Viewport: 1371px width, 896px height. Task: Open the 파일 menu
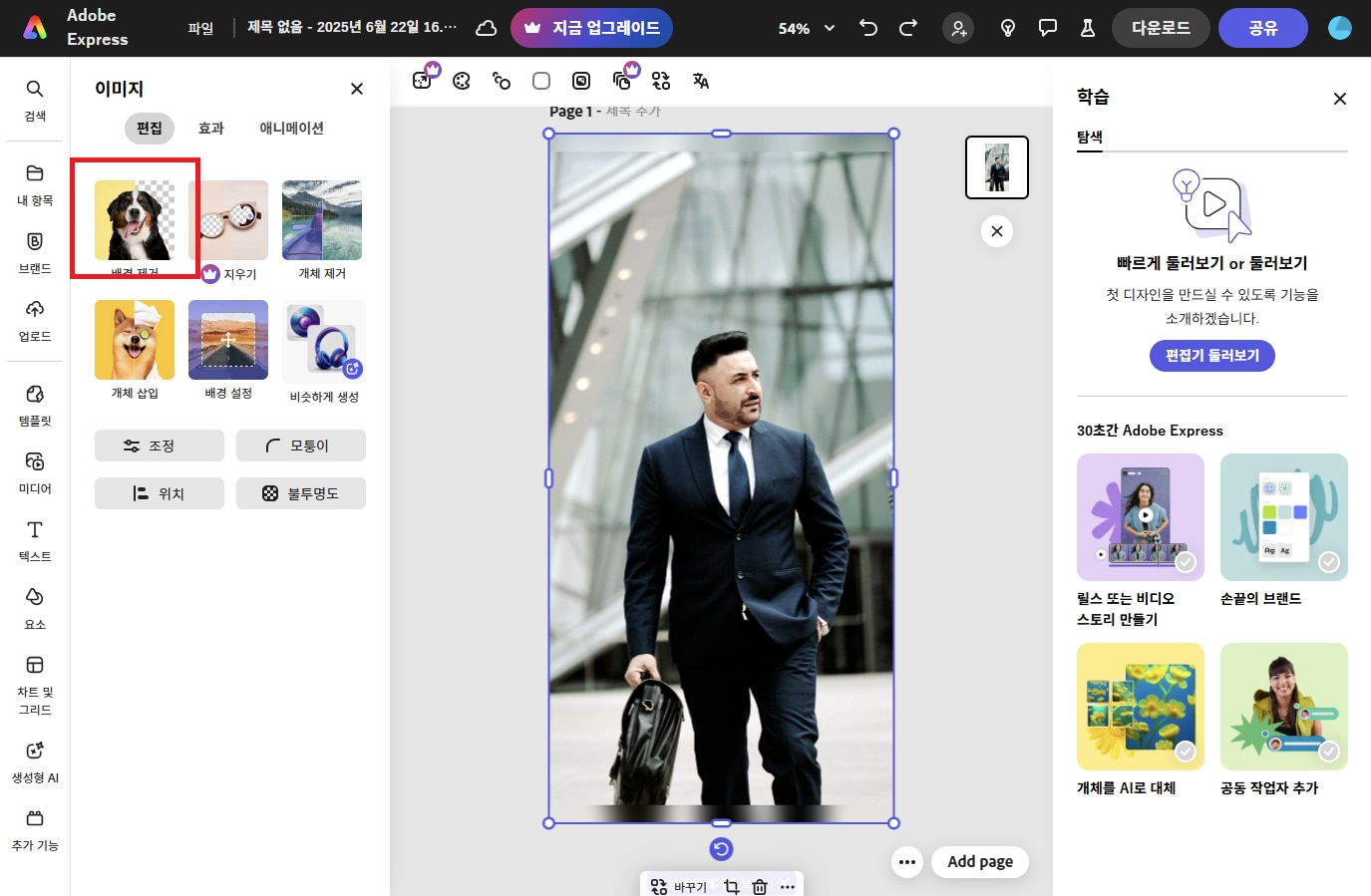tap(200, 28)
